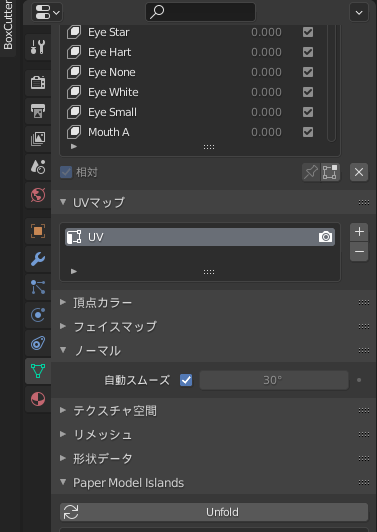Viewport: 377px width, 532px height.
Task: Toggle the 相対 (relative) checkbox
Action: tap(66, 172)
